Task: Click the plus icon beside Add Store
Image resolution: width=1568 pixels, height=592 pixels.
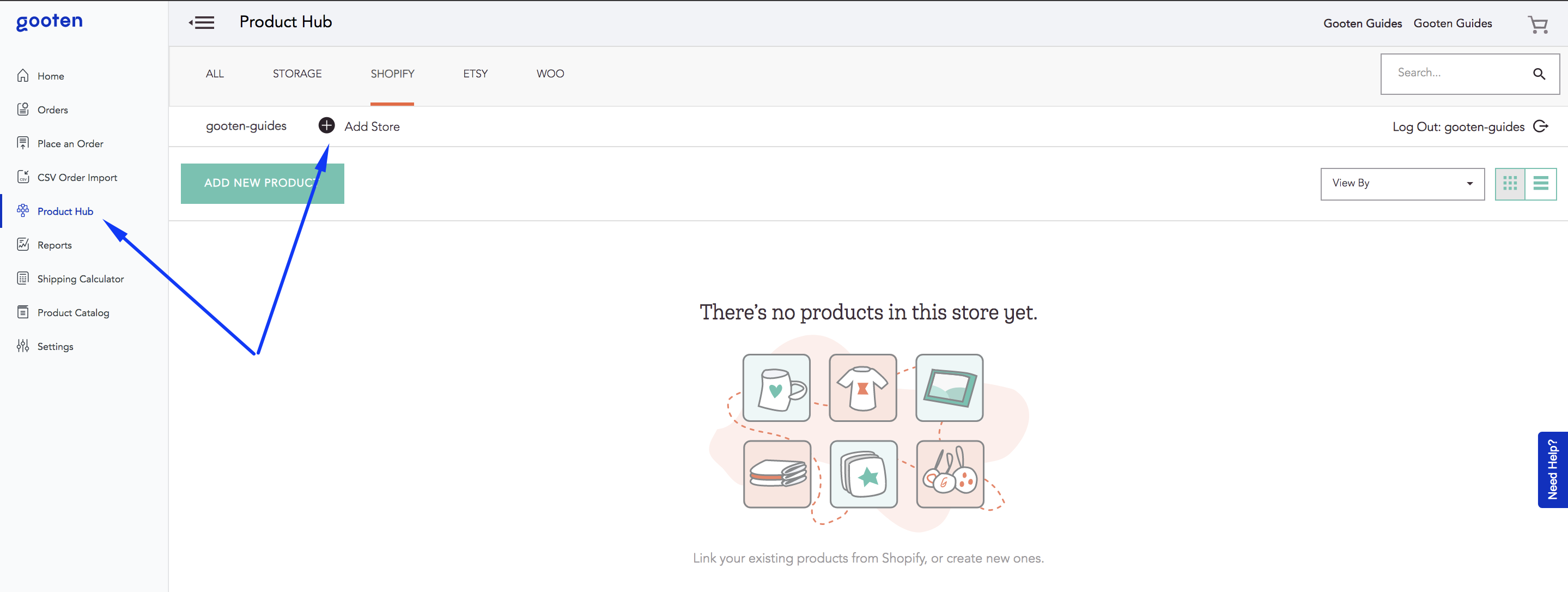Action: (x=326, y=125)
